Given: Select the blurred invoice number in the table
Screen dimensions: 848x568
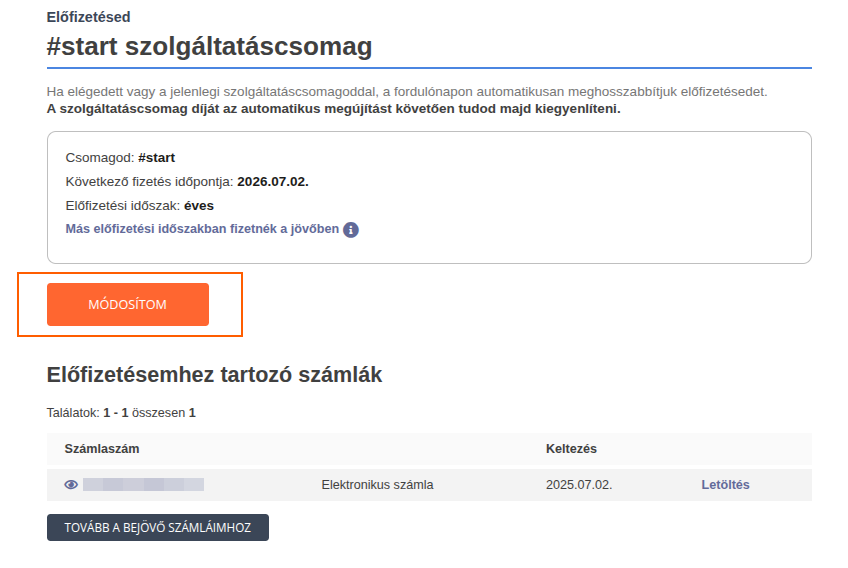Looking at the screenshot, I should click(x=143, y=485).
